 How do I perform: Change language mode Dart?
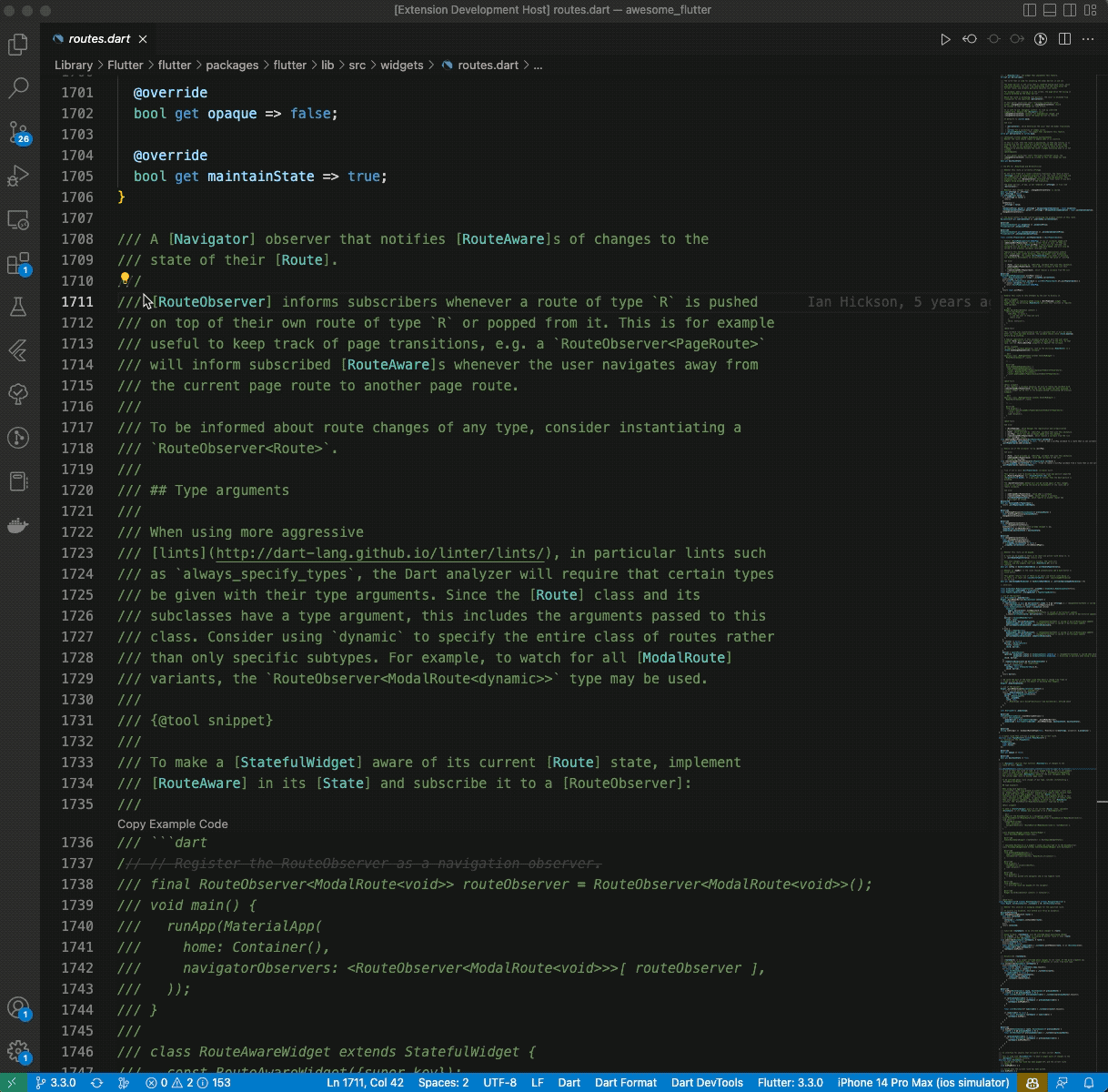pos(569,1083)
